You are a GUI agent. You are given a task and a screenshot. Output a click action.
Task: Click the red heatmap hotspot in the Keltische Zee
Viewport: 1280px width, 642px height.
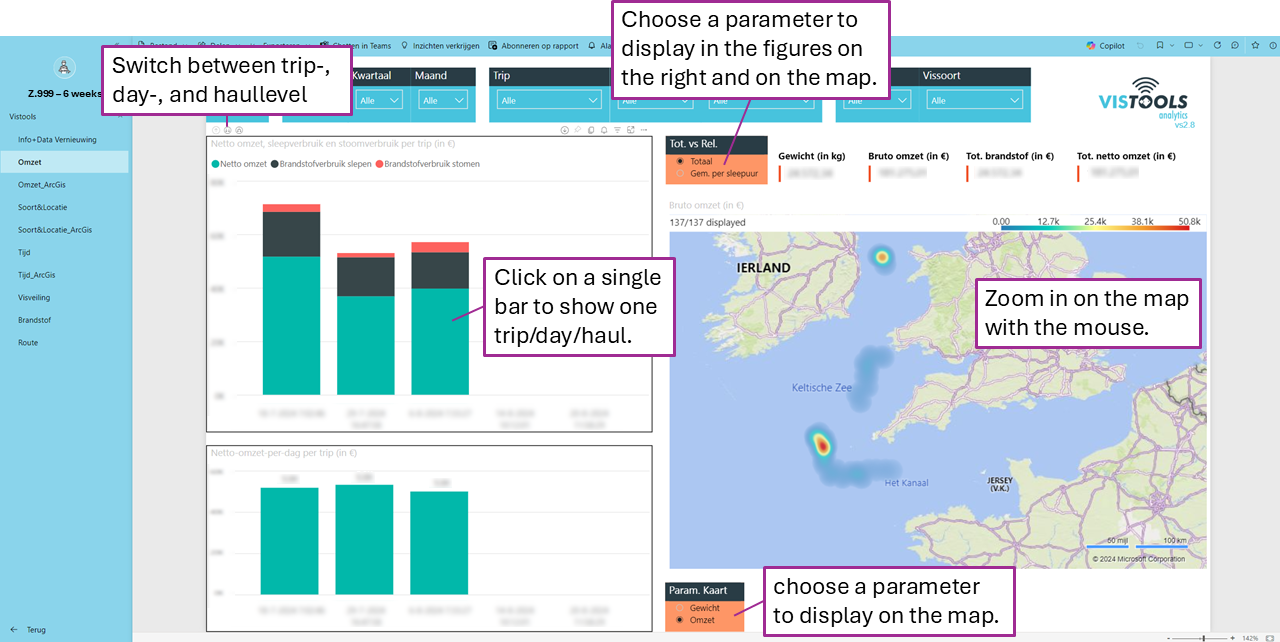click(x=821, y=443)
